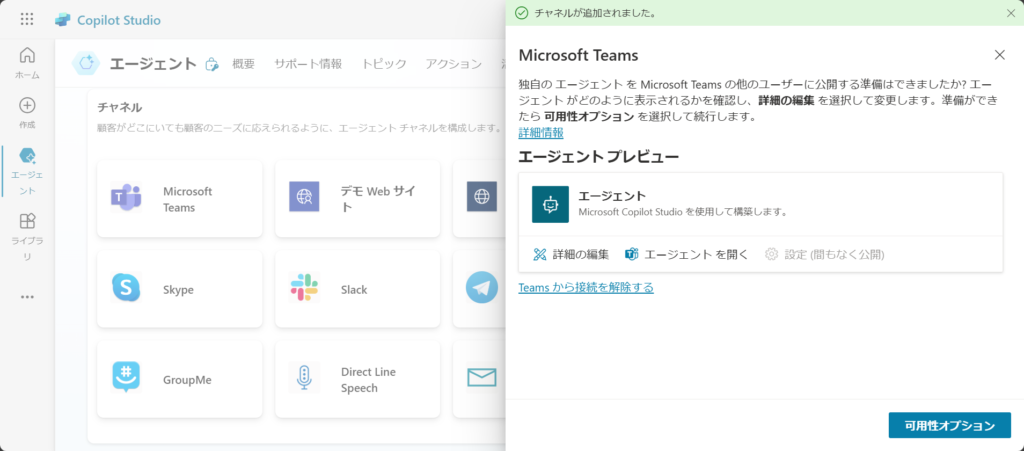The width and height of the screenshot is (1024, 451).
Task: Switch to the 概要 tab
Action: pyautogui.click(x=243, y=64)
